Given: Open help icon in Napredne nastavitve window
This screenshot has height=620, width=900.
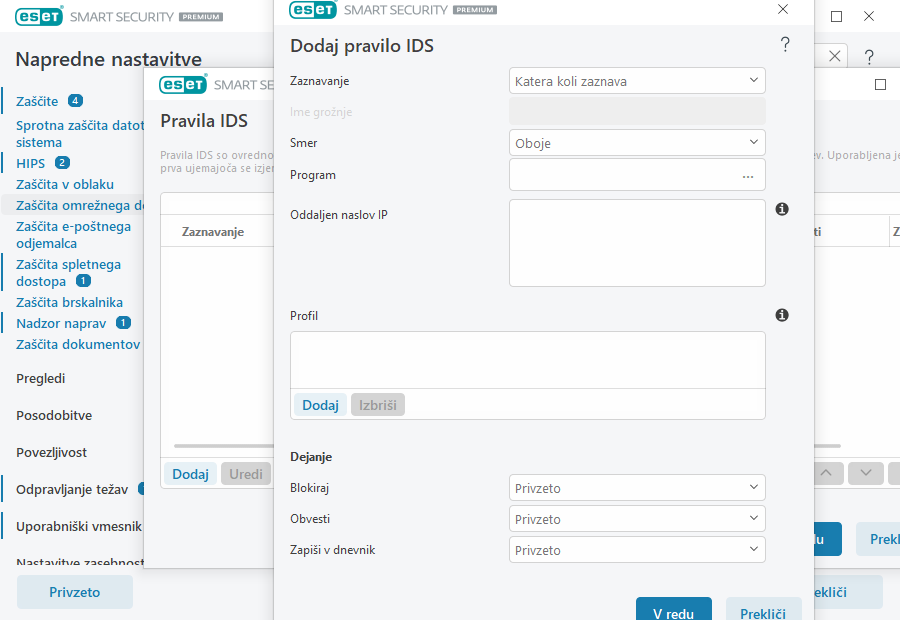Looking at the screenshot, I should (x=869, y=56).
